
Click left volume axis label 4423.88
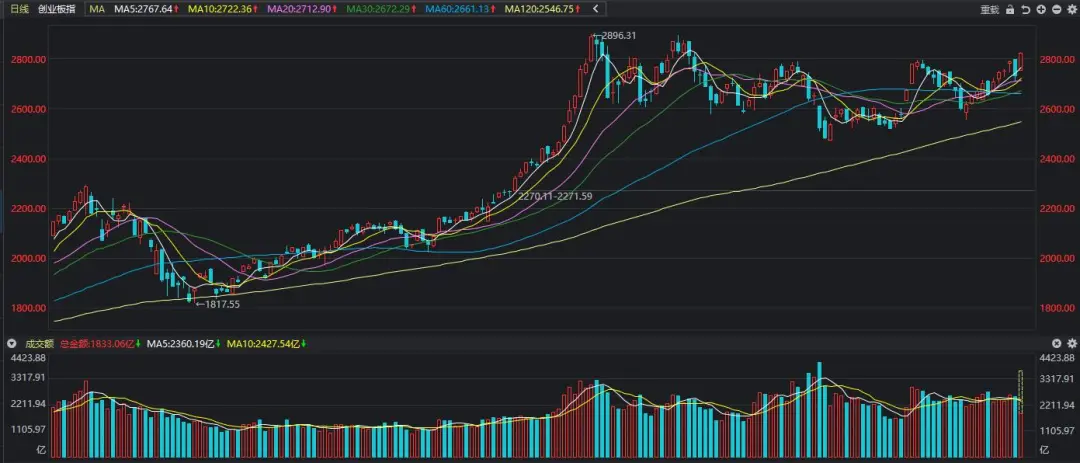click(30, 358)
